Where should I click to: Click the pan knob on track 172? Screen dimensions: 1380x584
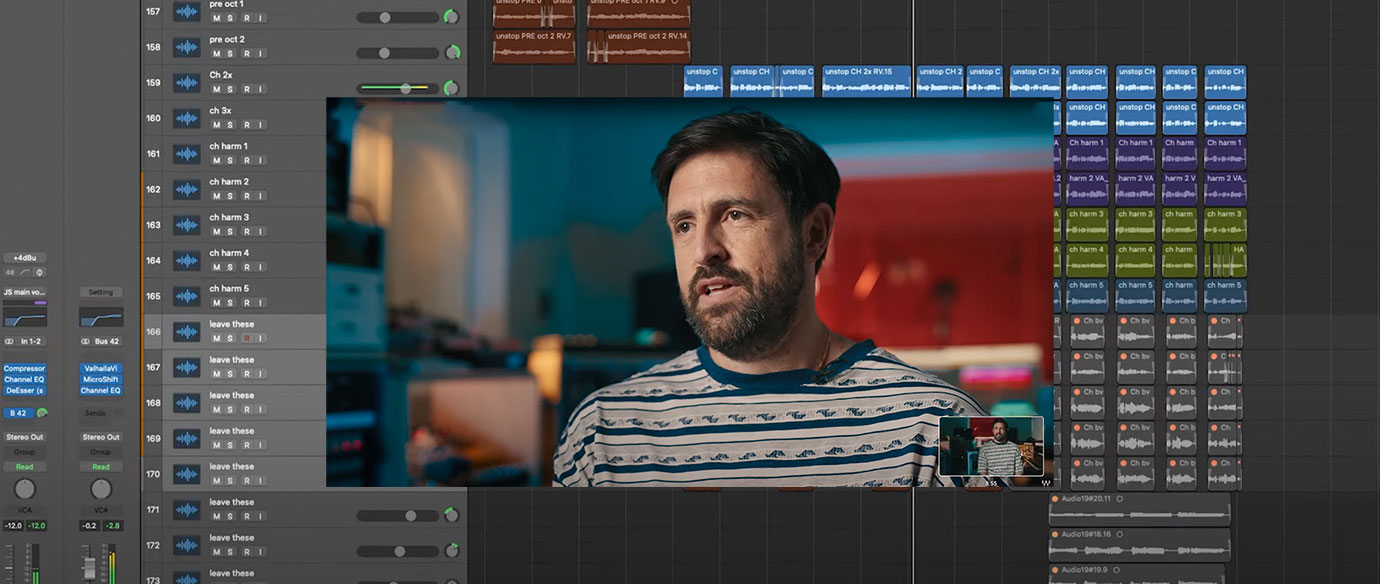[451, 551]
